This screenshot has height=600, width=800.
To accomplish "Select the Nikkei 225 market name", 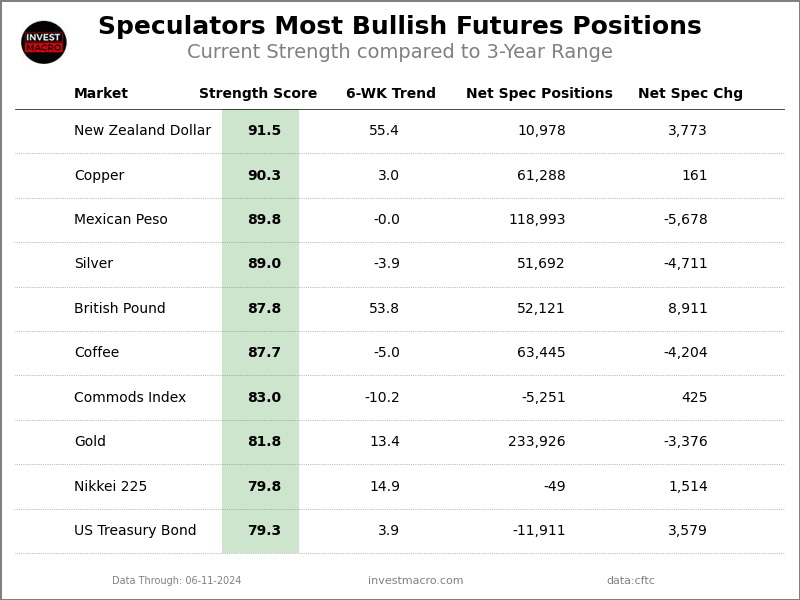I will click(x=110, y=487).
